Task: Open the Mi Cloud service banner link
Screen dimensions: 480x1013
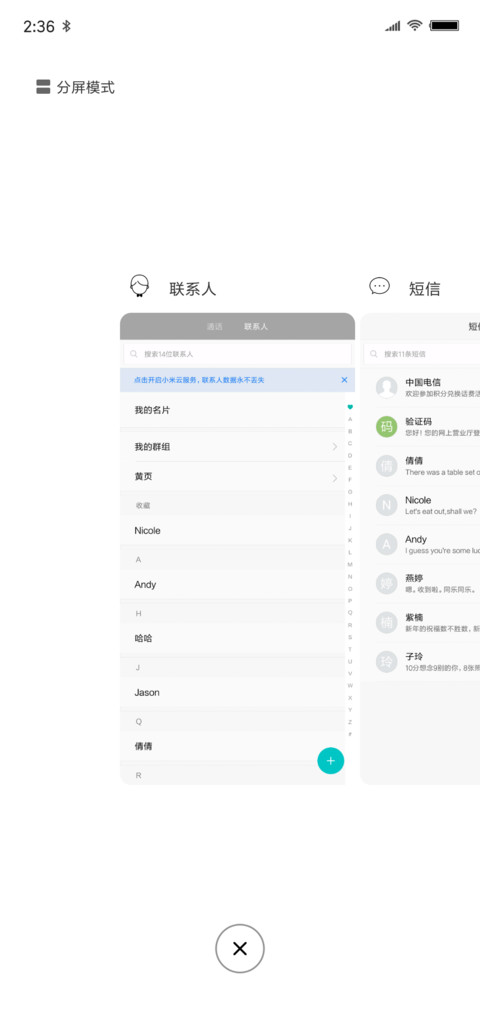Action: point(199,380)
